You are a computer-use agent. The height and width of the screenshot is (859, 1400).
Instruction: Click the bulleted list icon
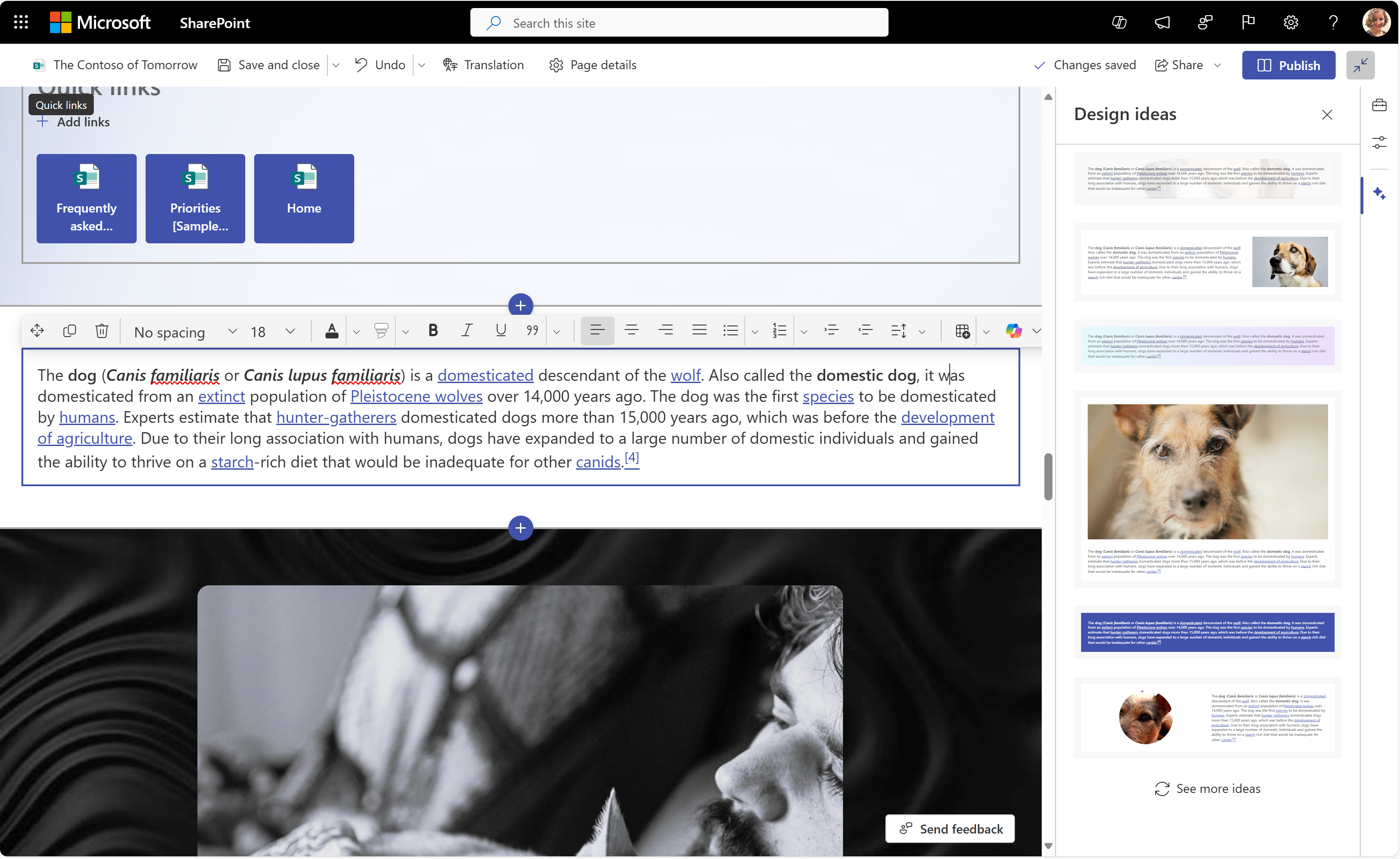(x=731, y=330)
